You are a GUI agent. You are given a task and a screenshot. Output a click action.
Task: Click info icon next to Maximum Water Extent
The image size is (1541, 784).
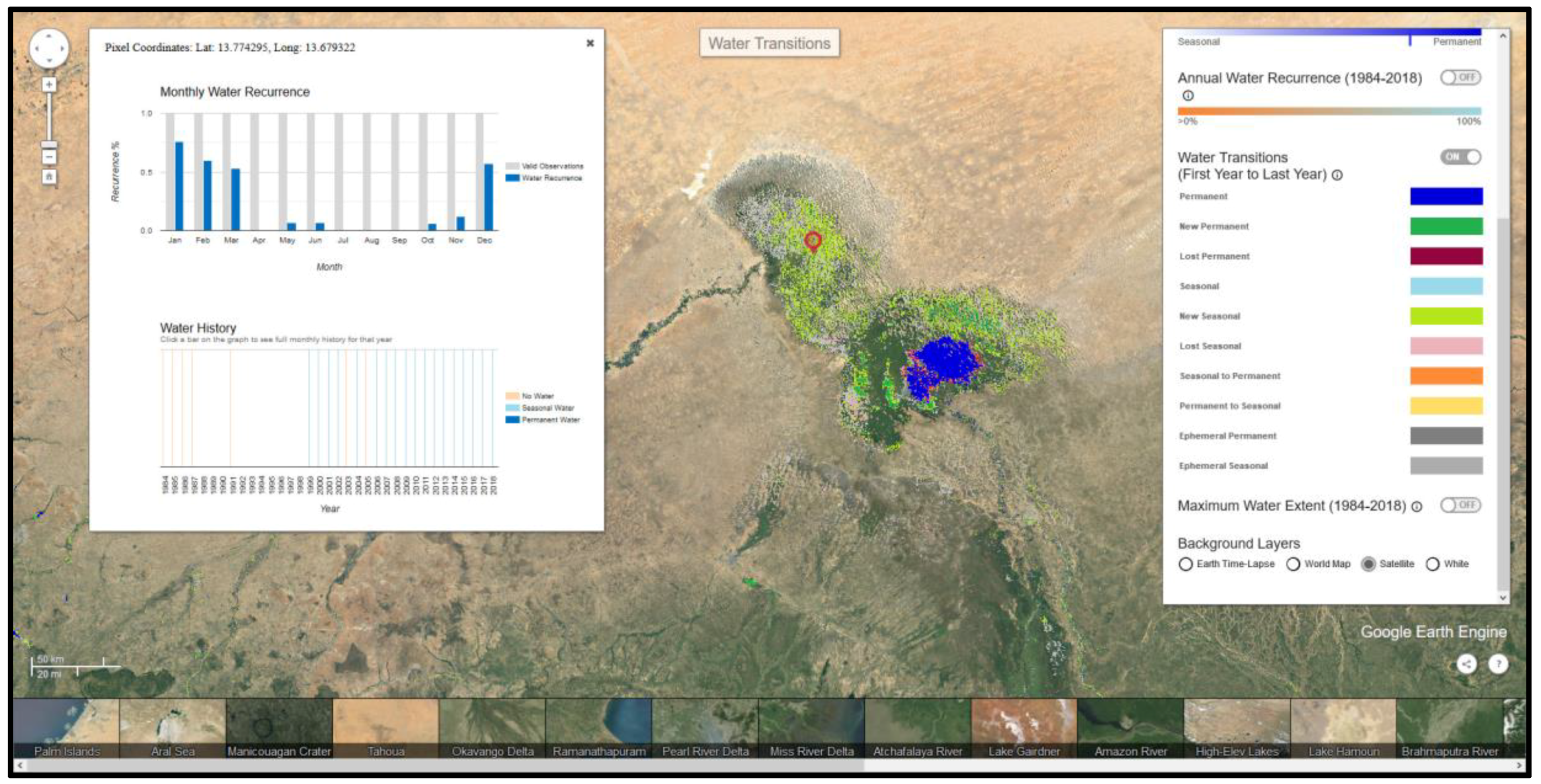1417,506
